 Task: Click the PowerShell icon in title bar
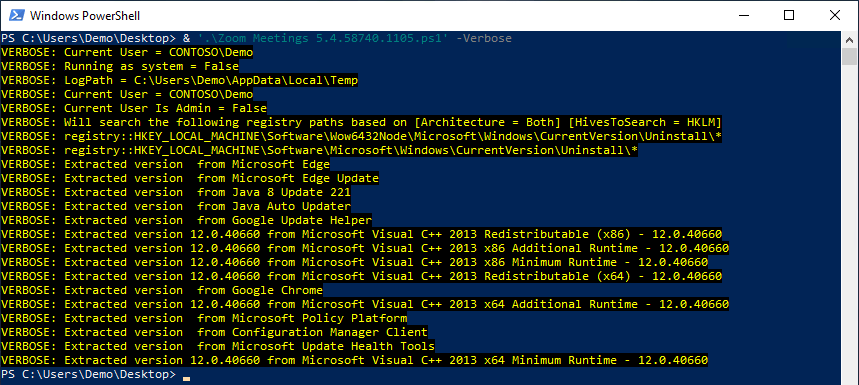15,15
